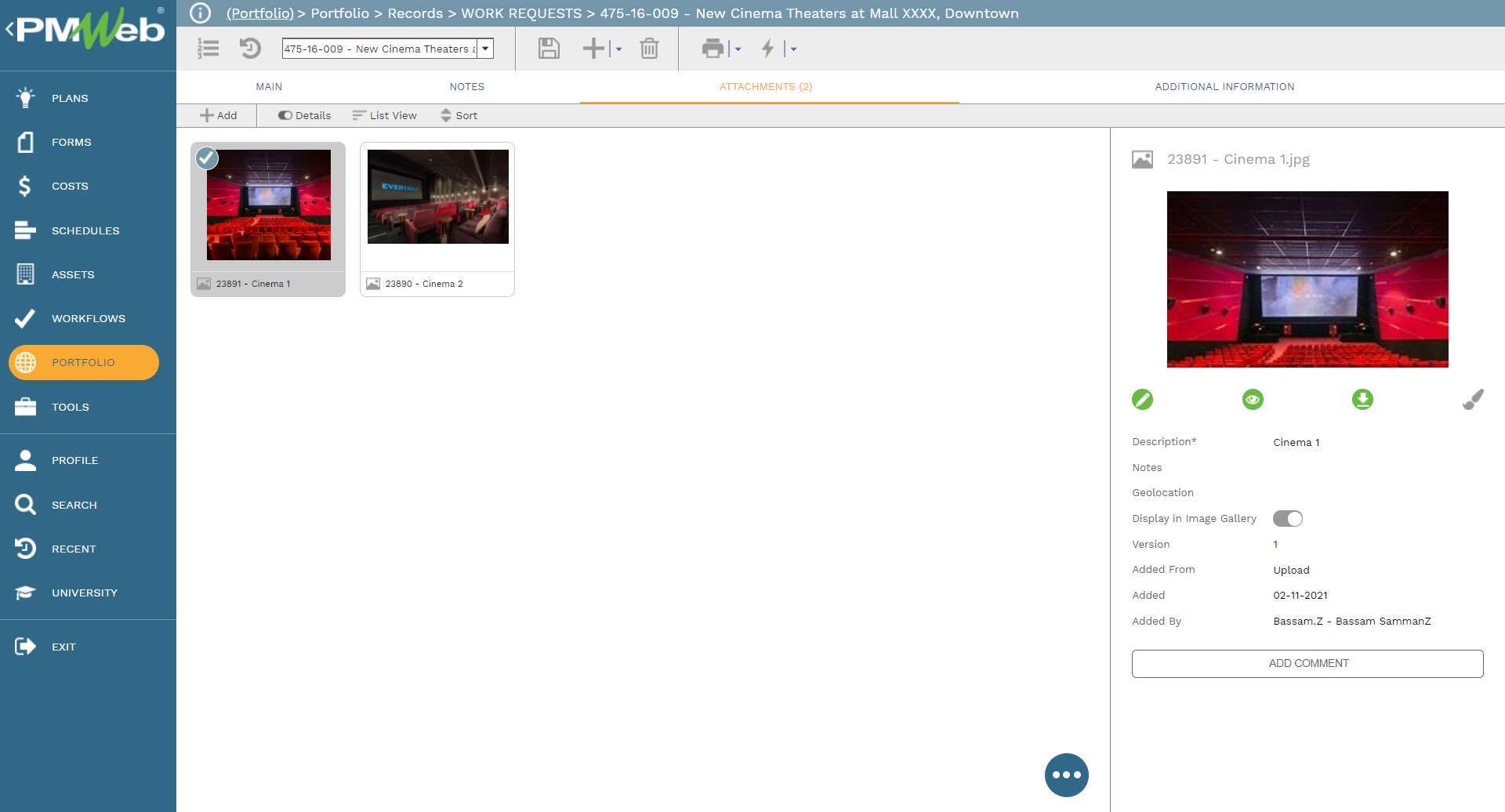Toggle the Details view switch
The image size is (1505, 812).
285,115
